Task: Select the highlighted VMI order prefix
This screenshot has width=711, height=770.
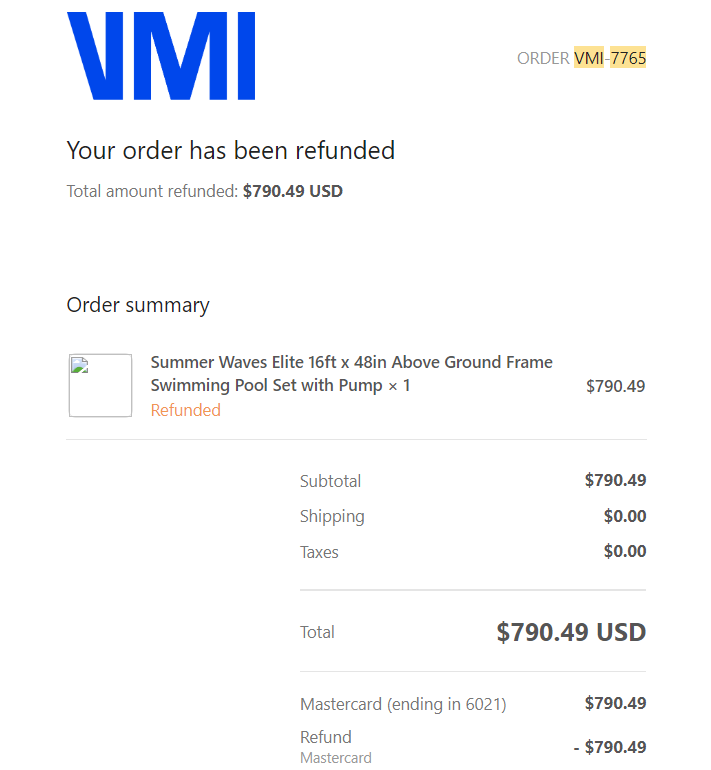Action: [589, 58]
